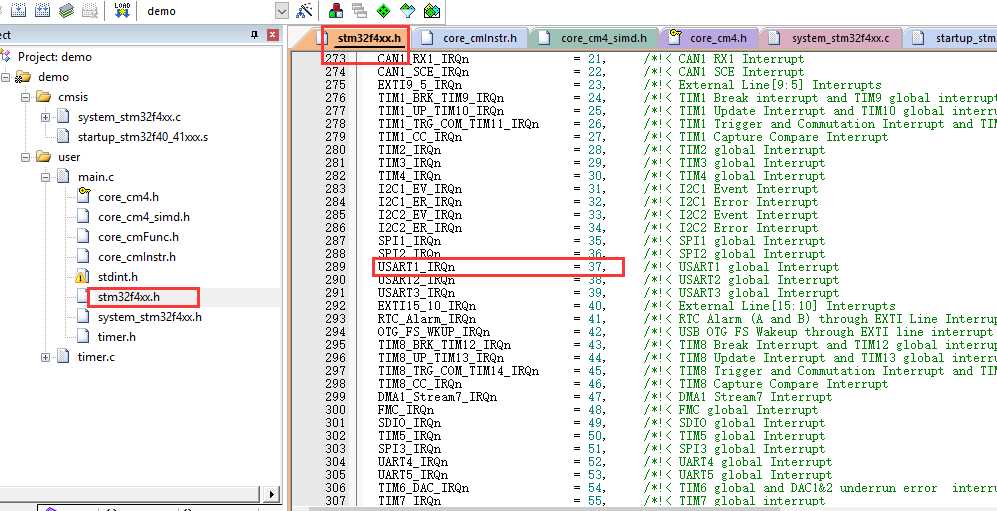Expand system_stm32f4xx.c includes in tree
This screenshot has width=997, height=511.
pos(46,118)
